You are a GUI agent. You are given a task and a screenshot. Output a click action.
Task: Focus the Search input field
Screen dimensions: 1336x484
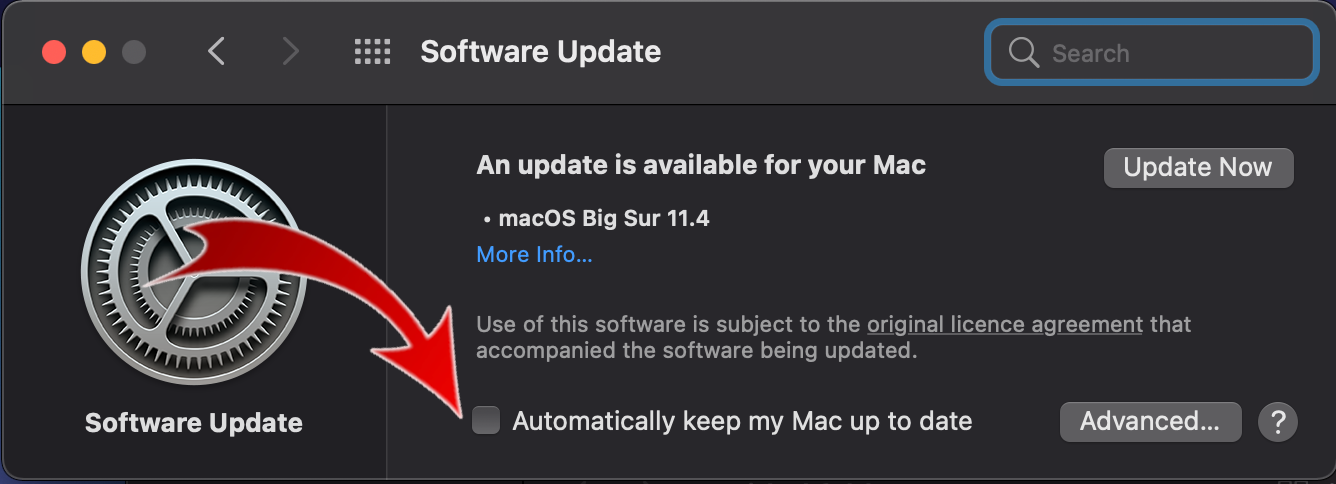(1151, 52)
